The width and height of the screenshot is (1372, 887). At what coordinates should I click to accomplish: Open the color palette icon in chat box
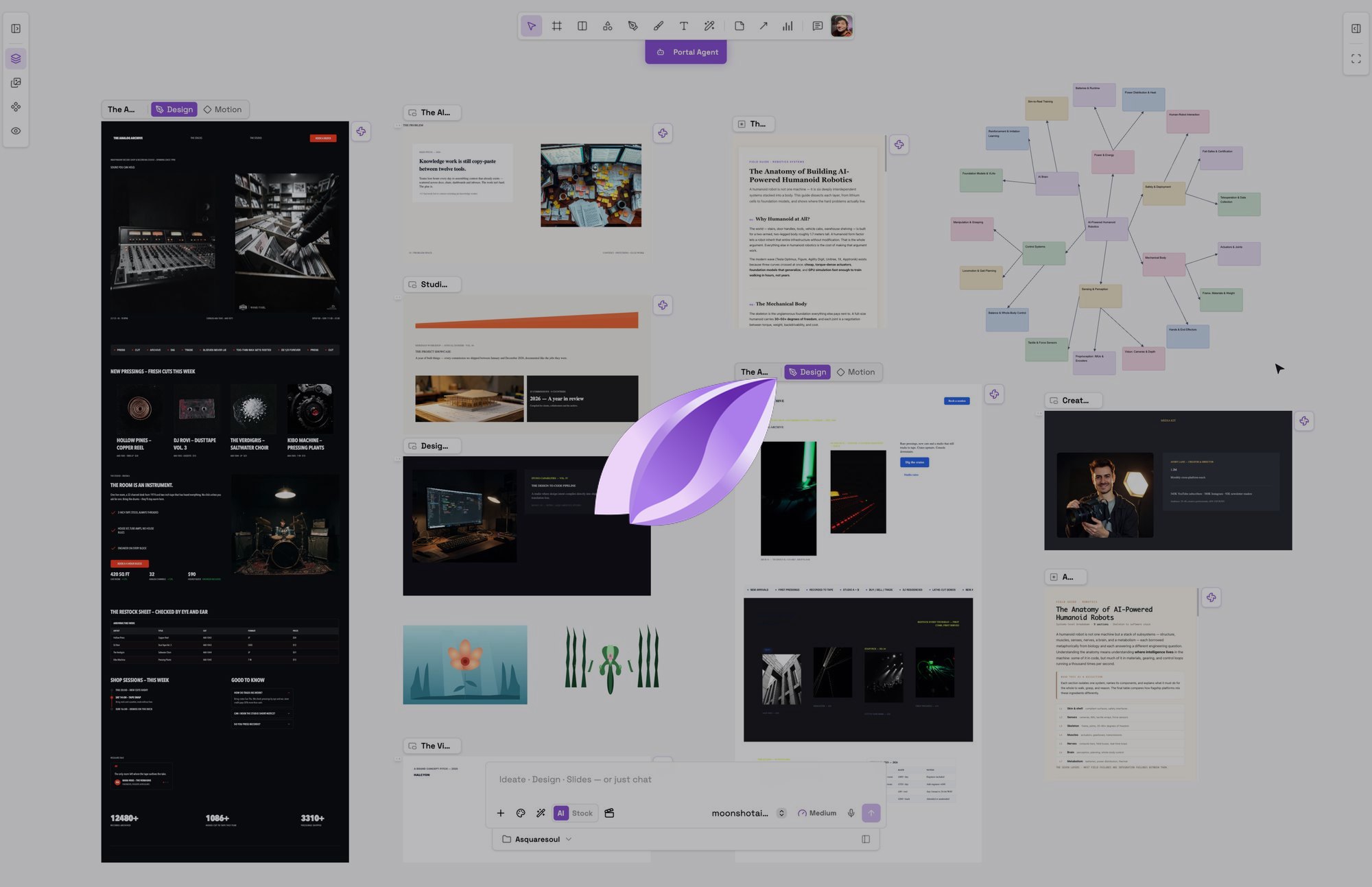click(x=521, y=813)
